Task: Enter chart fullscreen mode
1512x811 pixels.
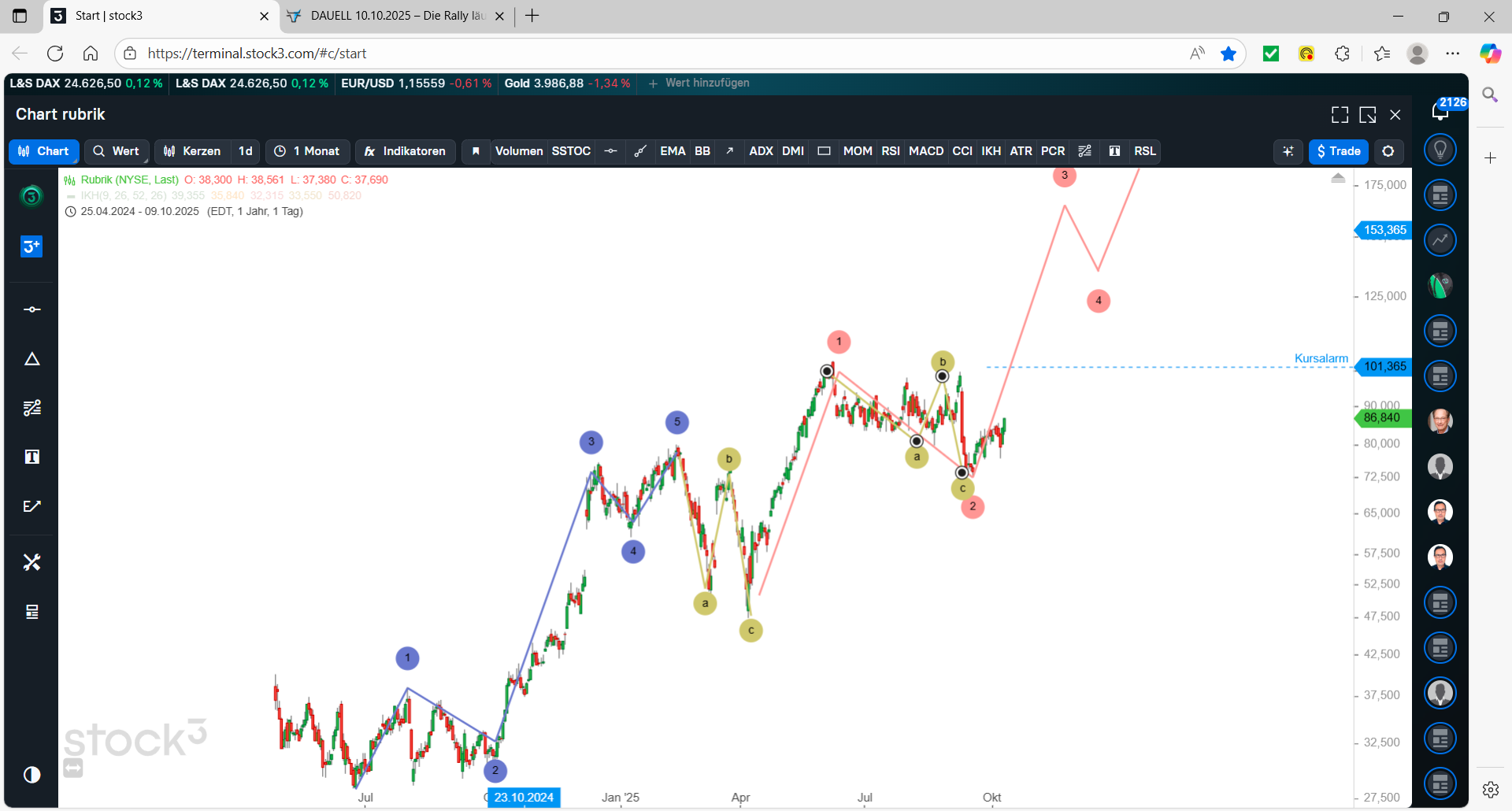Action: pos(1340,115)
